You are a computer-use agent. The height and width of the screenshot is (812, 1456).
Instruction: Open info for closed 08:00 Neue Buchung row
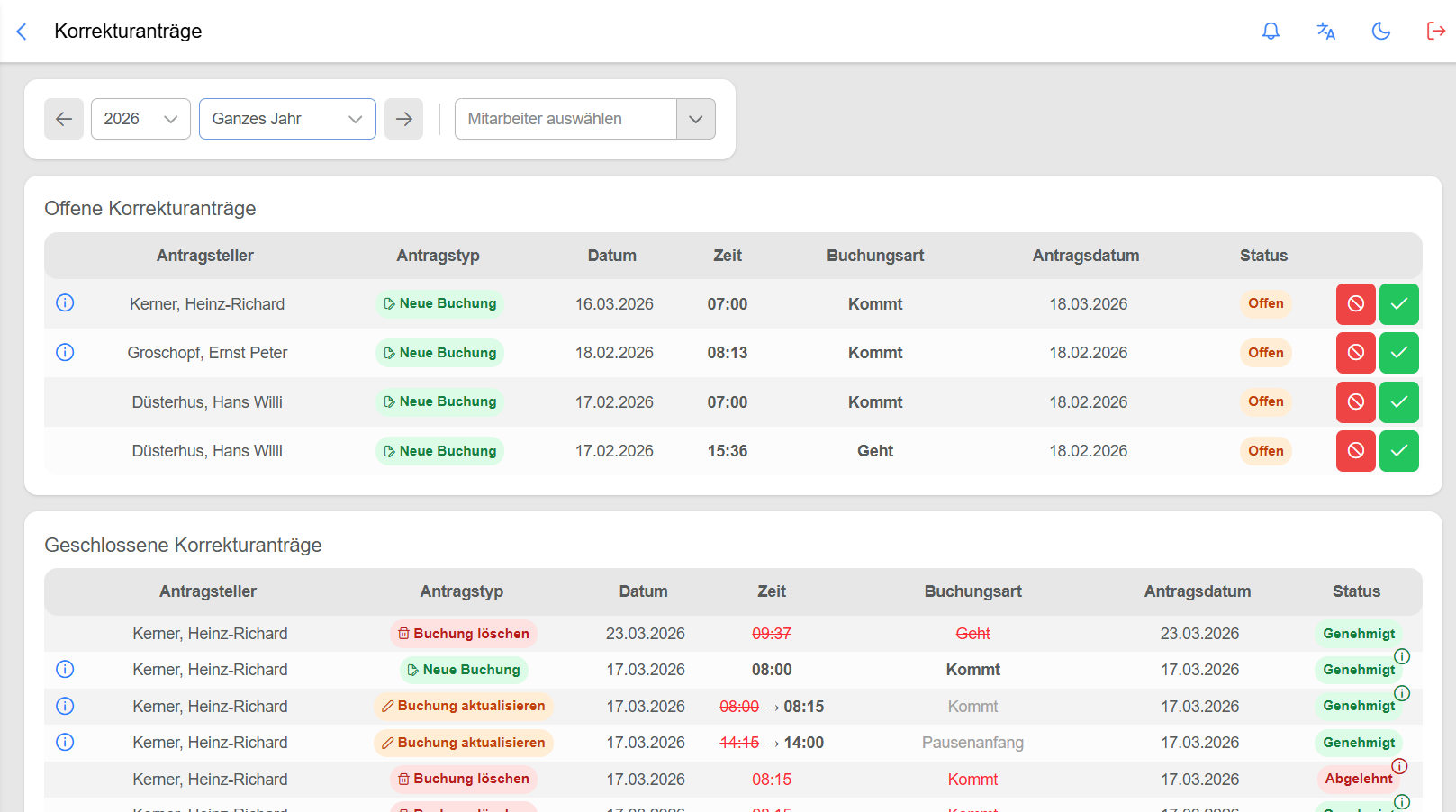click(x=65, y=669)
